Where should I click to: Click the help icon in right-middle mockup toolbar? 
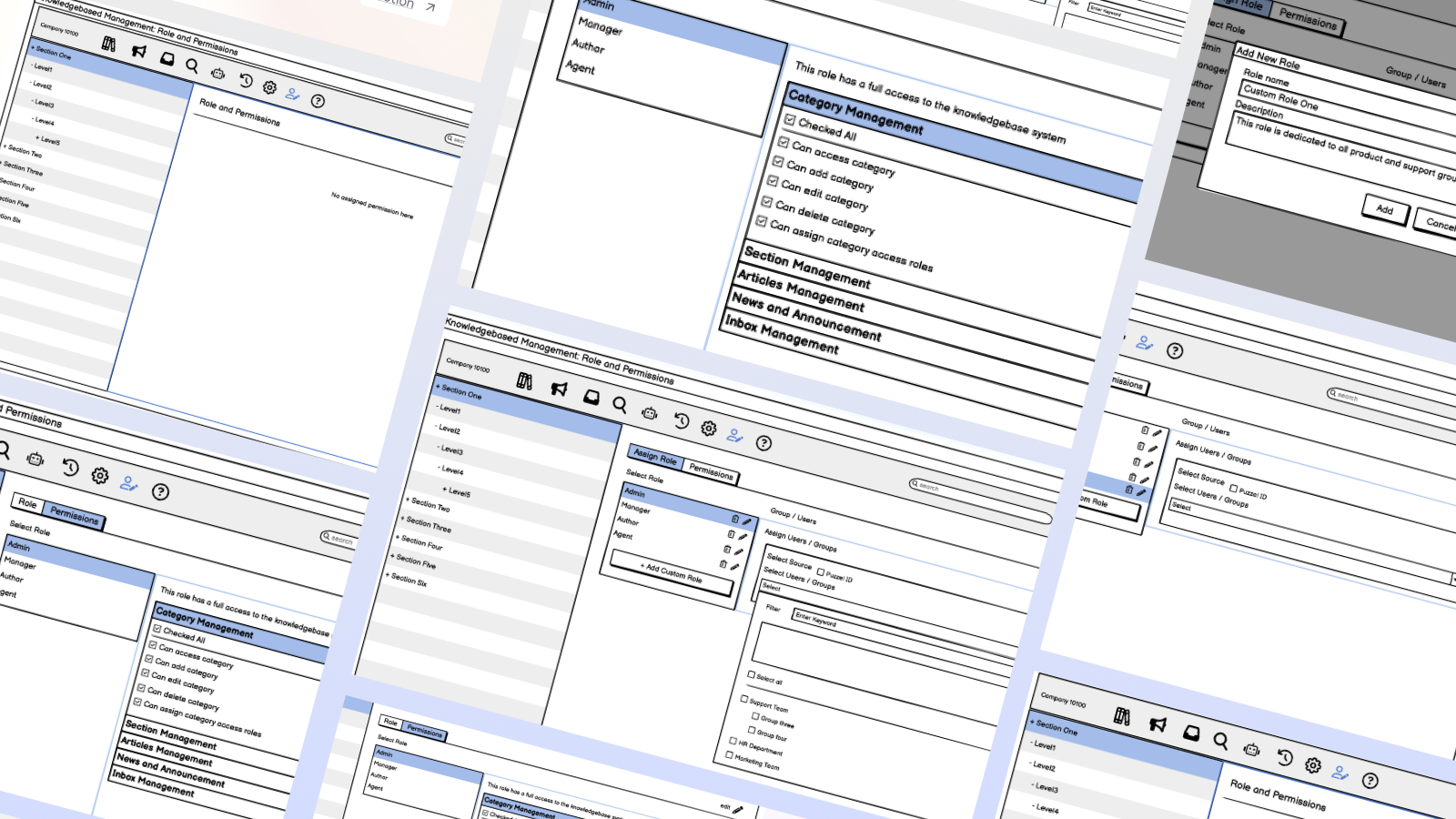1175,350
